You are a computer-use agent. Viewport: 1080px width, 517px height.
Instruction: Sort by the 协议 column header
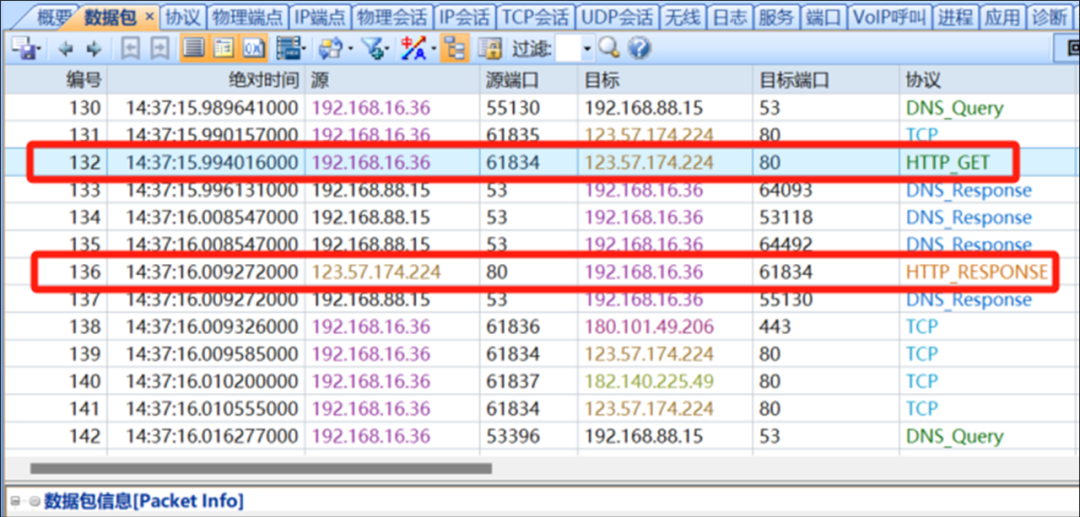[989, 80]
